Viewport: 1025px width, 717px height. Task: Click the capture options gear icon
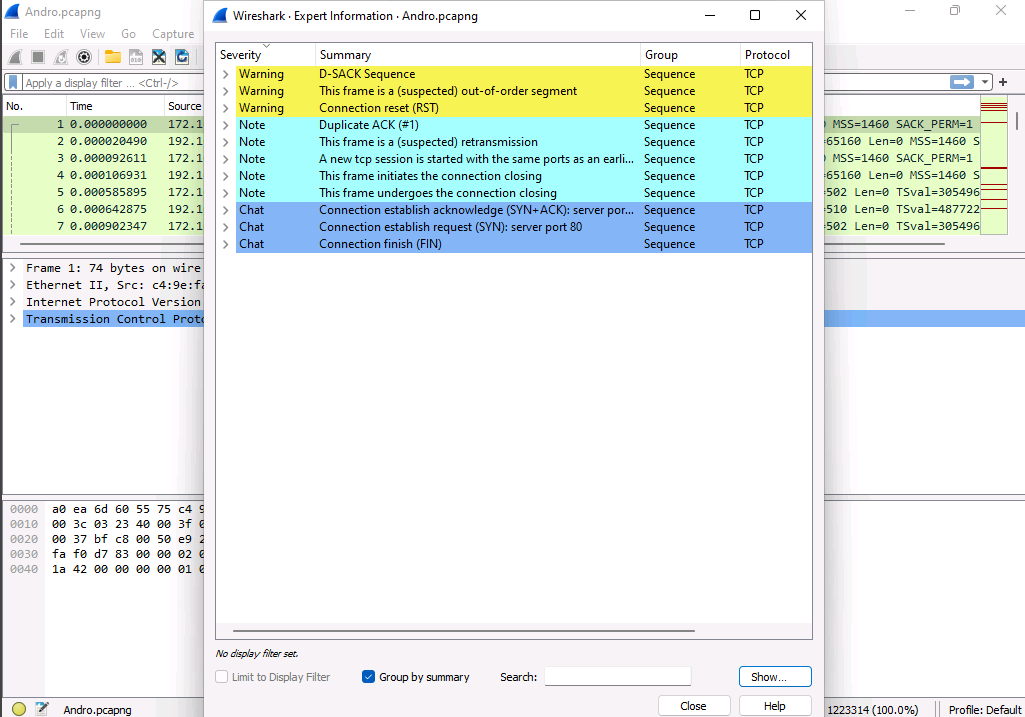click(84, 57)
